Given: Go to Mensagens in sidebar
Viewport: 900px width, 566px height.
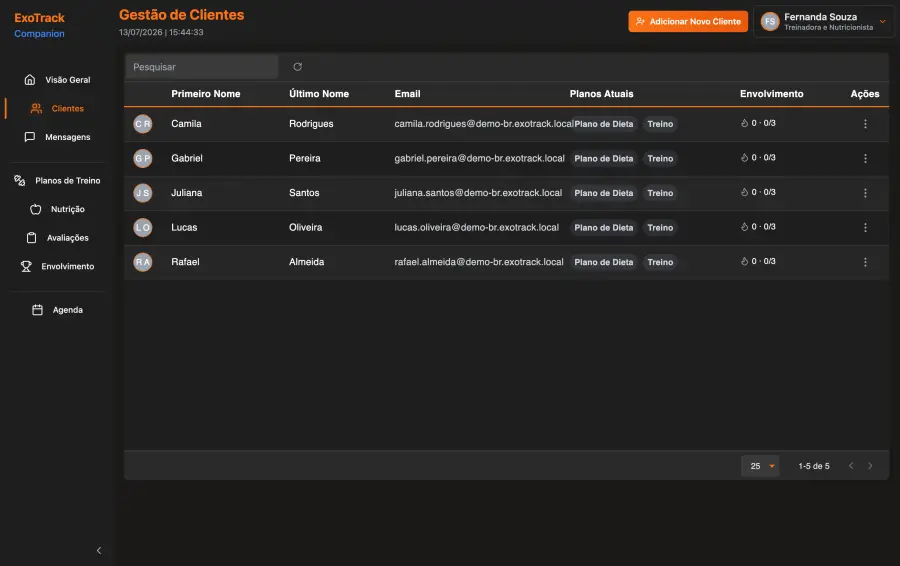Looking at the screenshot, I should pos(57,137).
